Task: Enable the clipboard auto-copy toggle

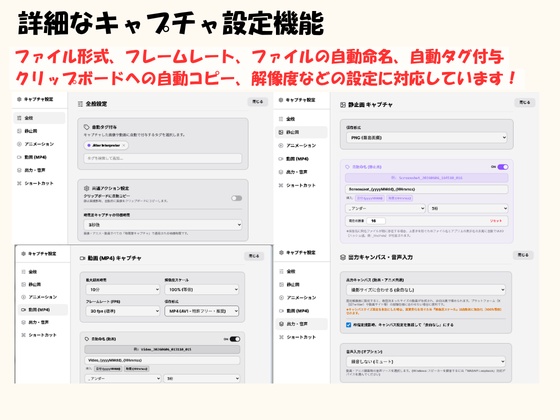Action: pyautogui.click(x=236, y=198)
